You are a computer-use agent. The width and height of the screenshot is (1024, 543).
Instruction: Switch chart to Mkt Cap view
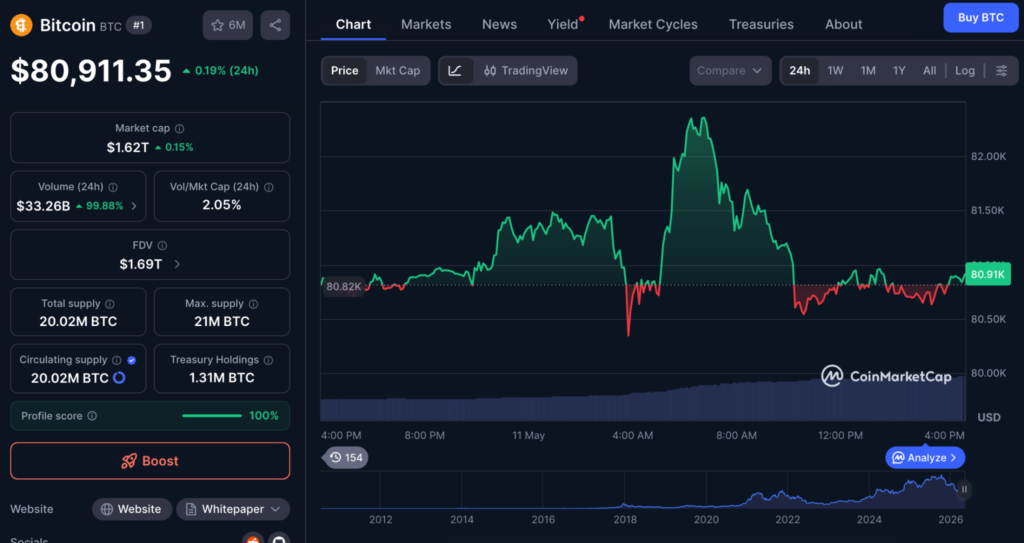point(397,71)
